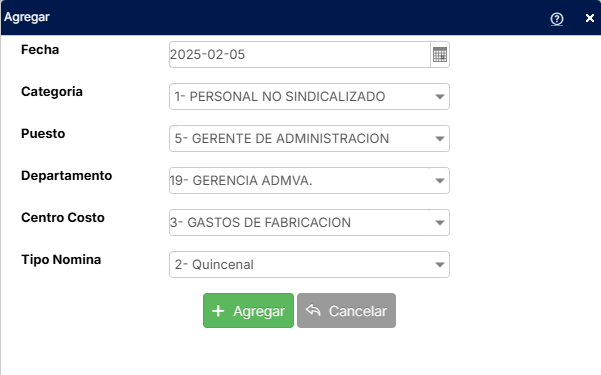Expand the Puesto dropdown arrow
The image size is (601, 375).
(x=440, y=139)
